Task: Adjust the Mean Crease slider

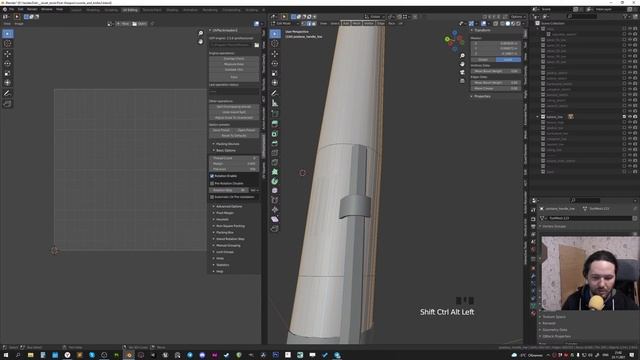Action: click(x=496, y=88)
